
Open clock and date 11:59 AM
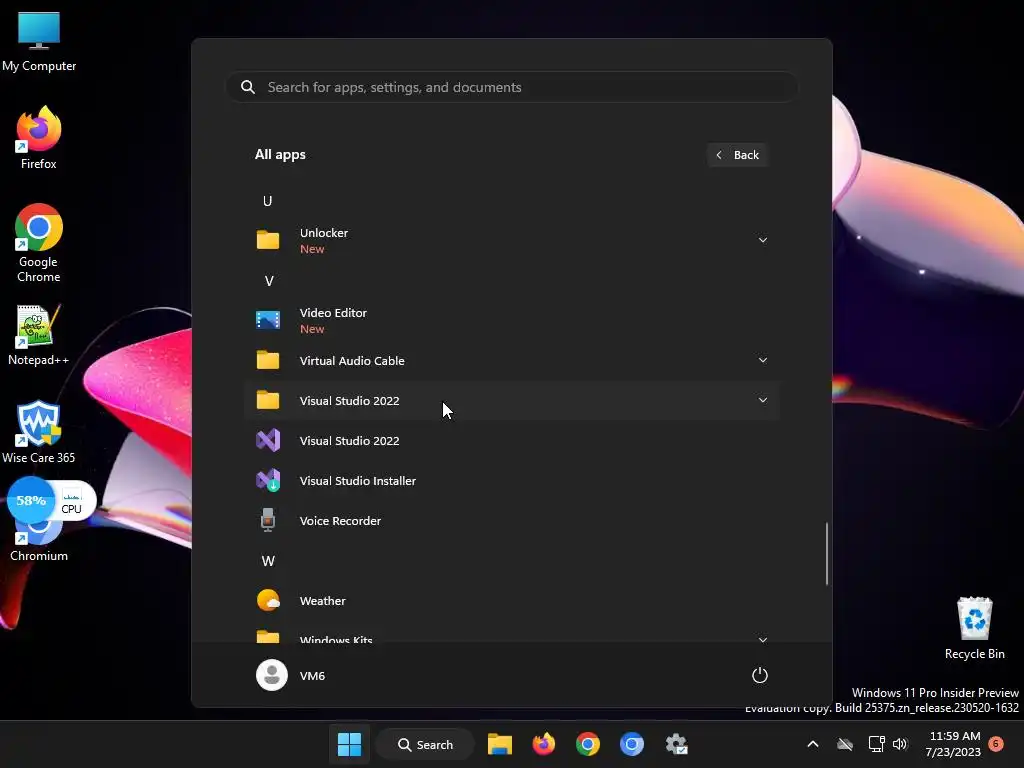point(953,744)
